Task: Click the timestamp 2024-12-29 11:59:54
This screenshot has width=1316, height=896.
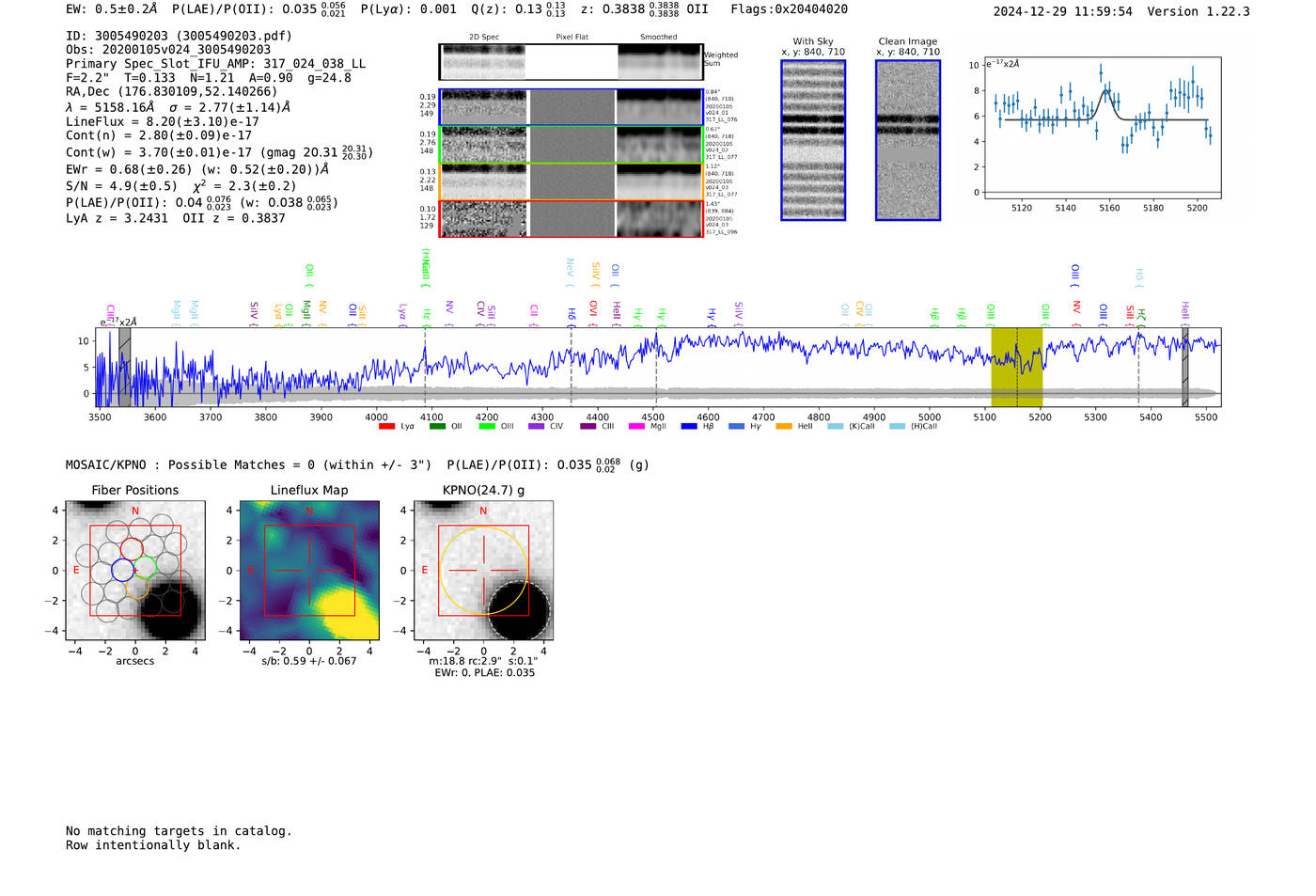Action: point(1063,11)
